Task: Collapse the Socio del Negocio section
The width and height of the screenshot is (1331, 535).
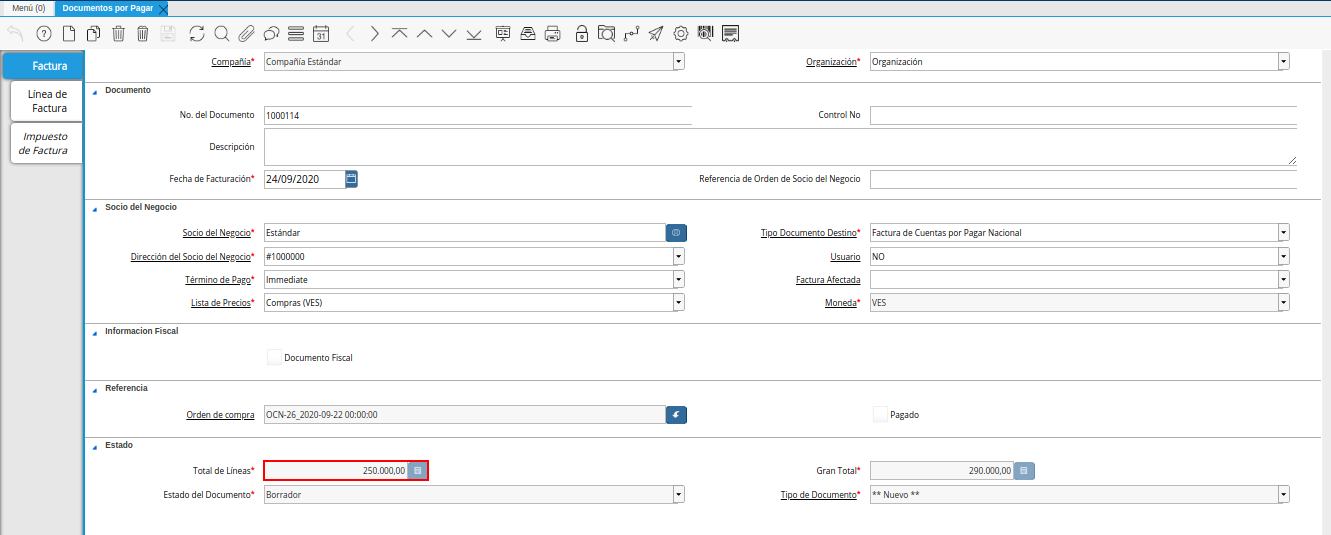Action: pos(96,207)
